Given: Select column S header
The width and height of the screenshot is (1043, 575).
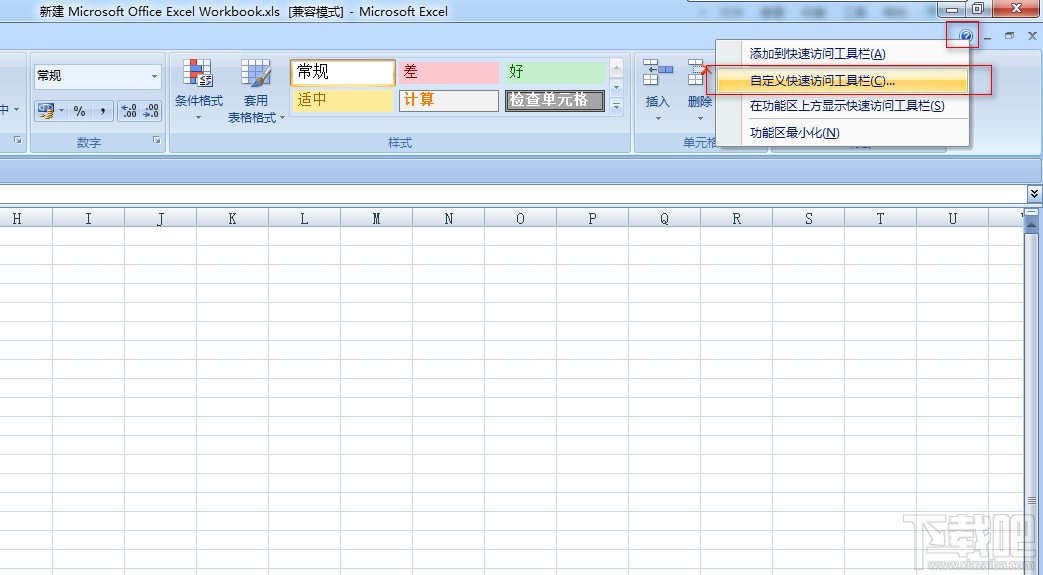Looking at the screenshot, I should (808, 218).
